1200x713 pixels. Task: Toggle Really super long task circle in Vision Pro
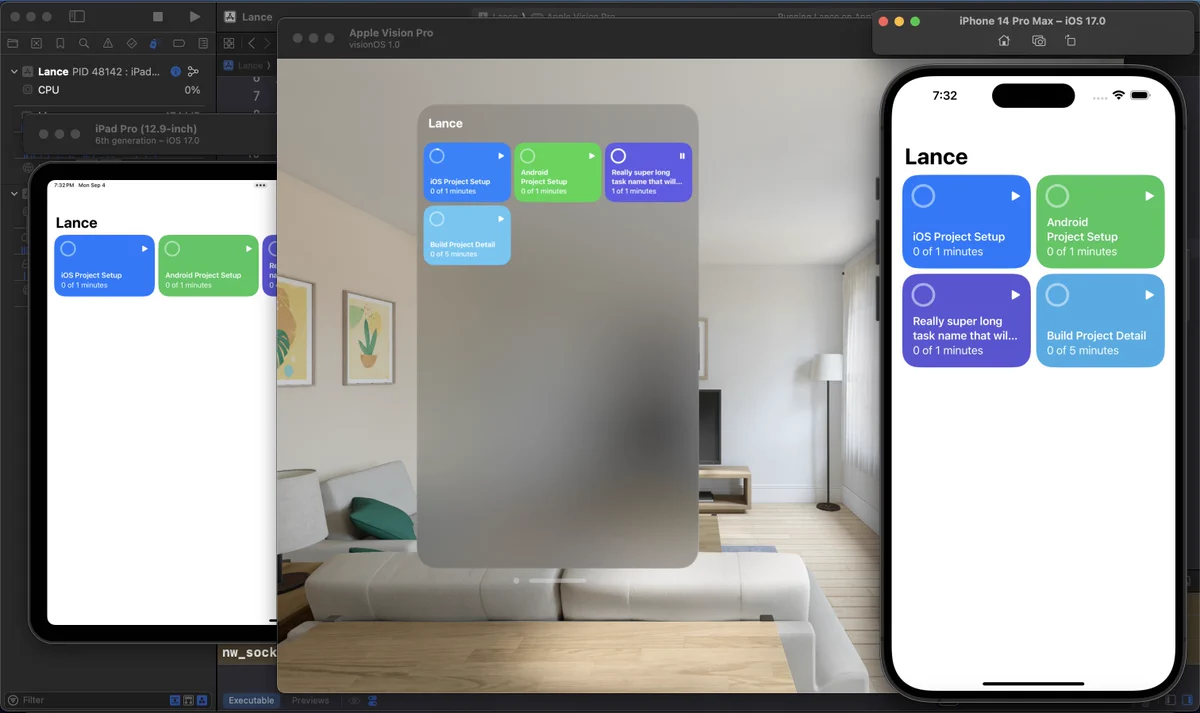tap(618, 156)
